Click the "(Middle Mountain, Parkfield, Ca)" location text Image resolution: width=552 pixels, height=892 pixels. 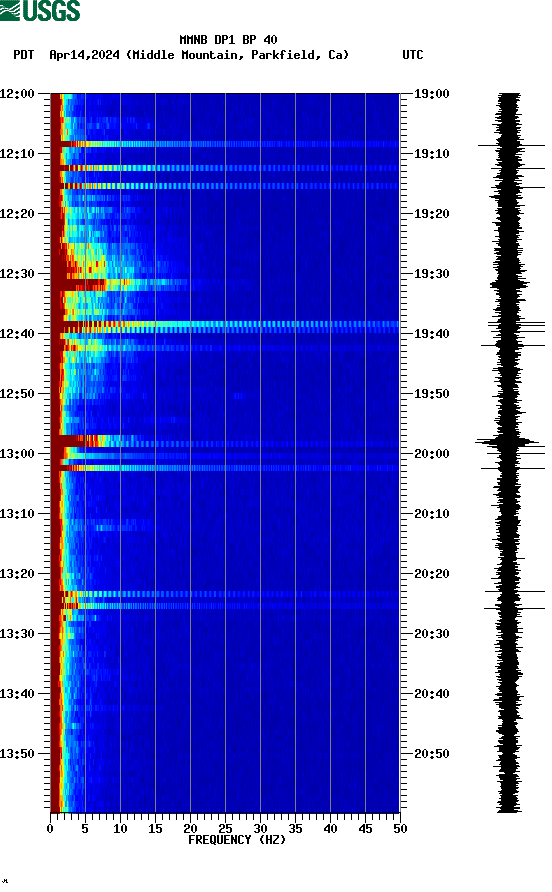[237, 55]
